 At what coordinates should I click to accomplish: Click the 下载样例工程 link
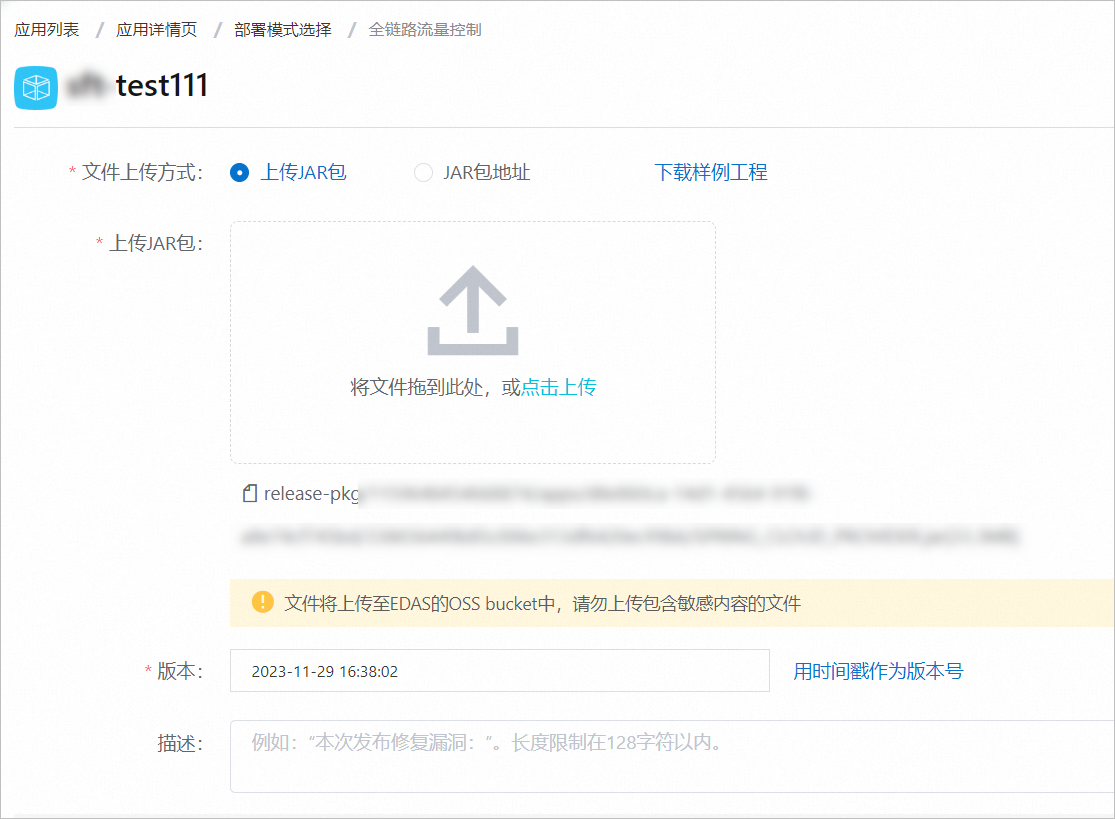710,171
